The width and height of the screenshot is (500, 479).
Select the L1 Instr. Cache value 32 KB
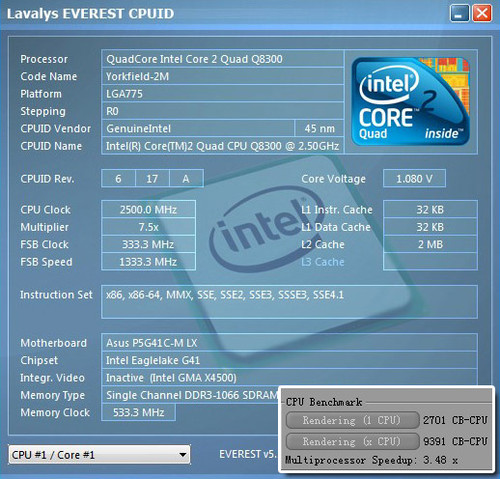point(430,210)
